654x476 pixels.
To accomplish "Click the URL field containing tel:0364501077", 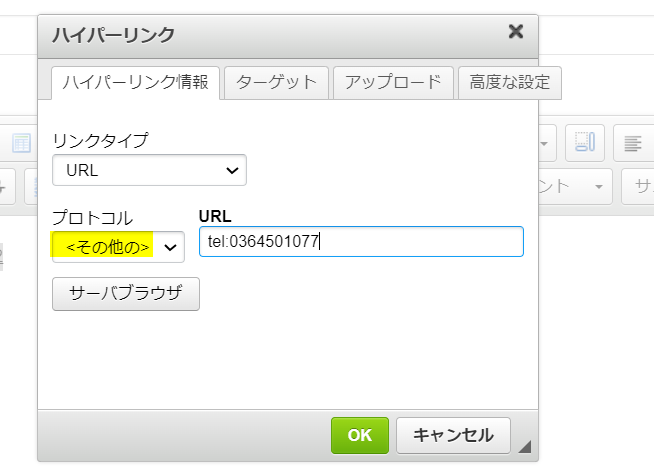I will 361,241.
